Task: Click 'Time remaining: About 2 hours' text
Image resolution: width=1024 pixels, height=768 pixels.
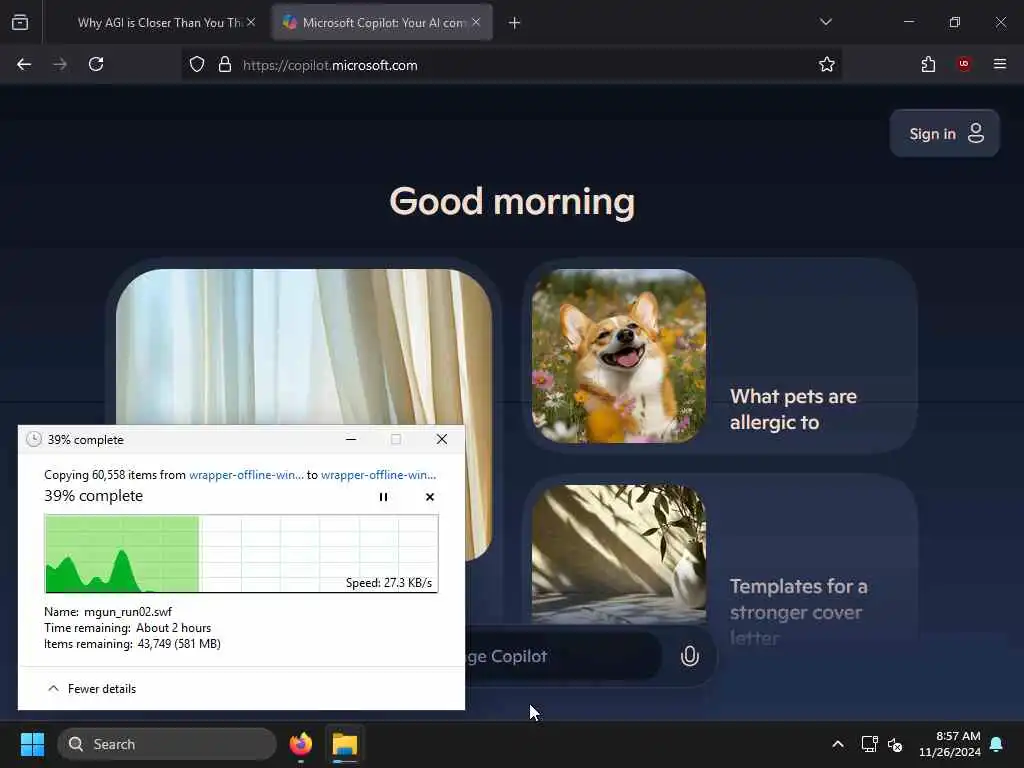Action: click(127, 628)
